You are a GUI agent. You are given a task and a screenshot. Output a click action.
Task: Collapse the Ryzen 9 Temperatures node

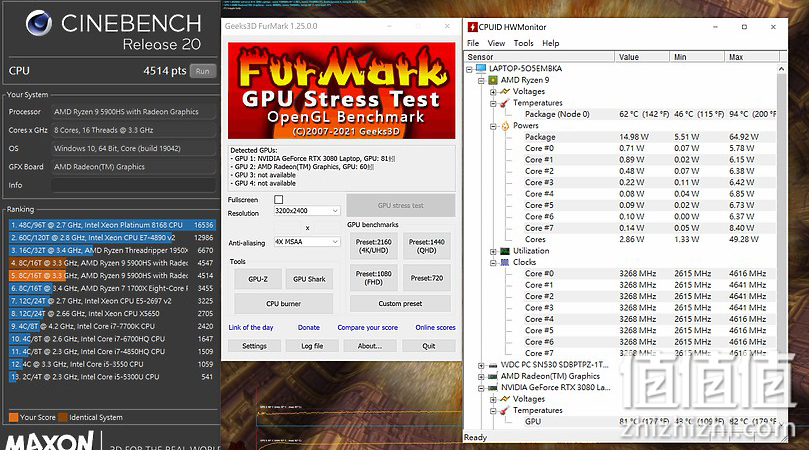point(493,103)
